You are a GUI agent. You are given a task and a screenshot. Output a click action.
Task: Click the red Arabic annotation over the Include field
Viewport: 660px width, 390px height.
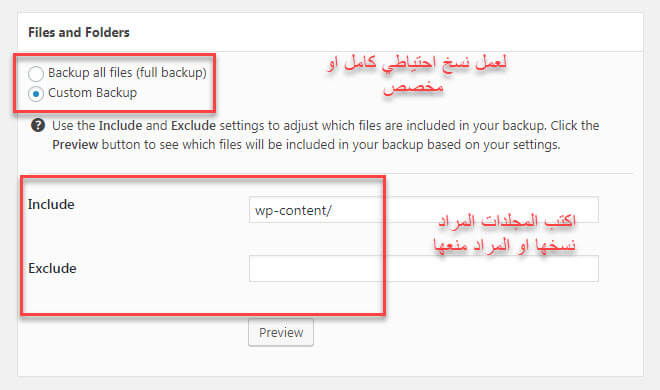504,234
